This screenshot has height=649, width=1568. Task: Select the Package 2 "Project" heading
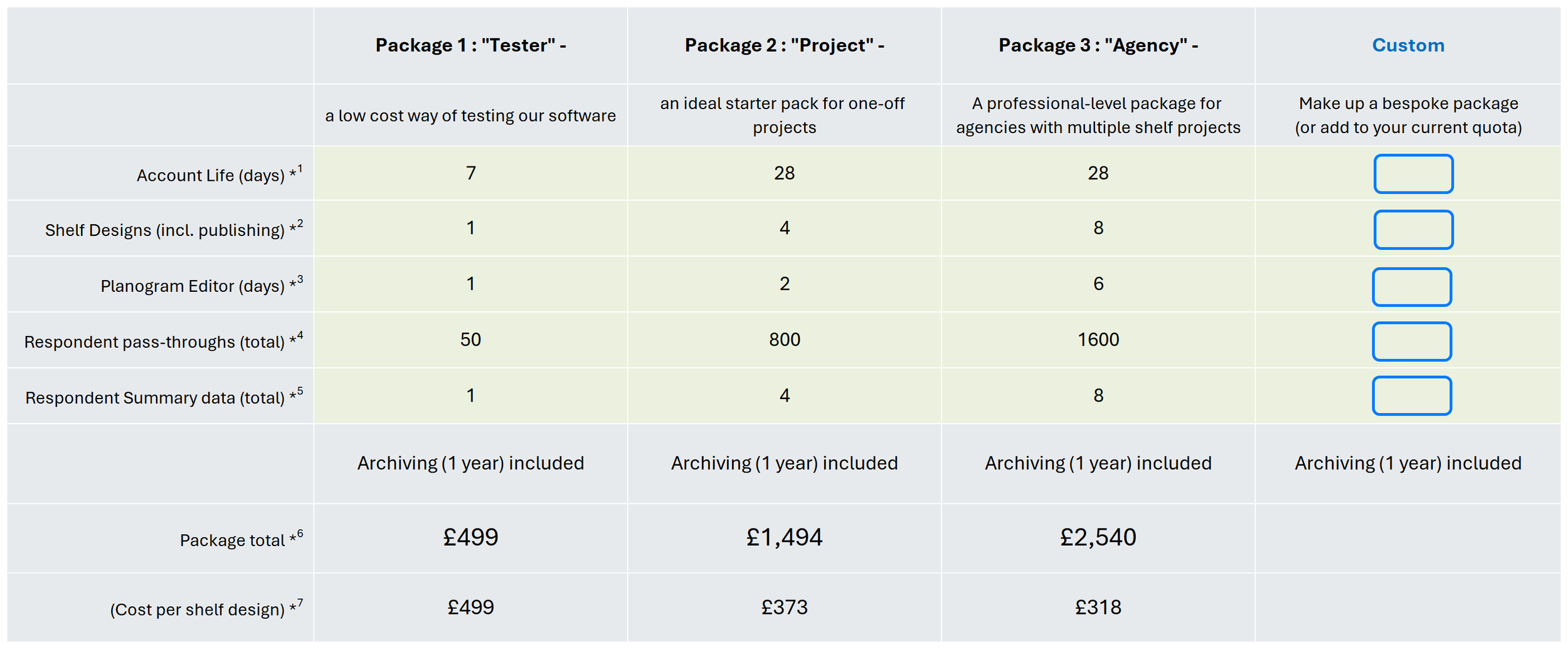click(x=784, y=45)
